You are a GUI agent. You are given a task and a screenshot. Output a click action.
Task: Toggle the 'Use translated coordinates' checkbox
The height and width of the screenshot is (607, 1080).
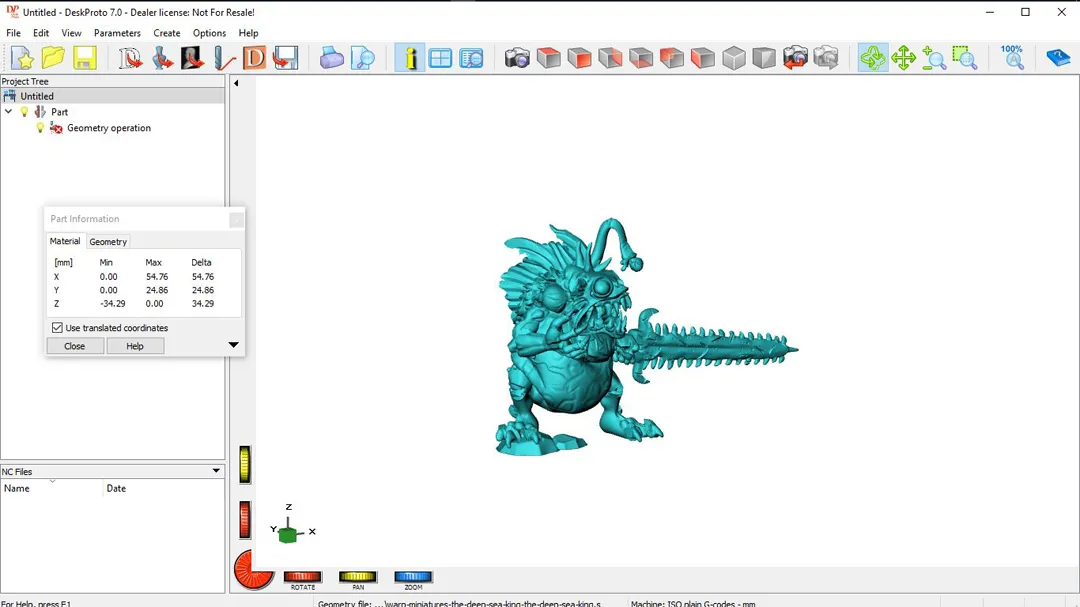57,328
